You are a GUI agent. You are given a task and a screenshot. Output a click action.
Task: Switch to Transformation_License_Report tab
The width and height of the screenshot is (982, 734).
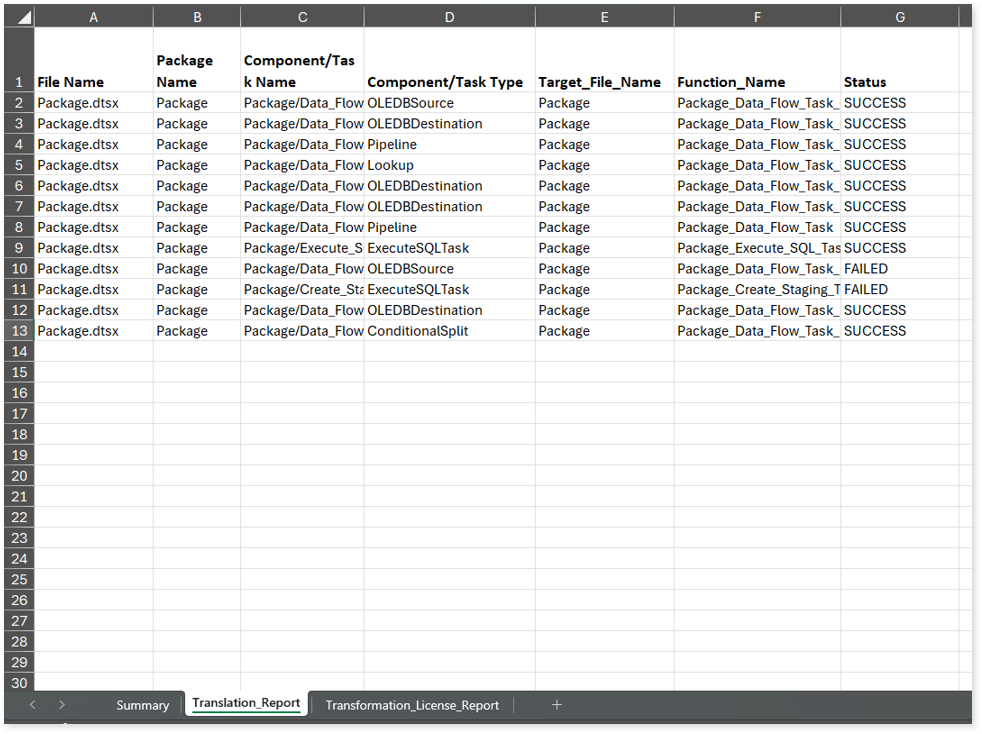[x=412, y=705]
